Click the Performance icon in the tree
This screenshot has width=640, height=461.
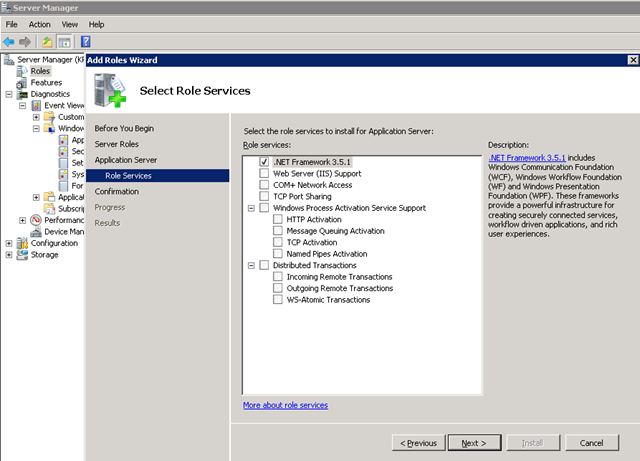pyautogui.click(x=36, y=220)
